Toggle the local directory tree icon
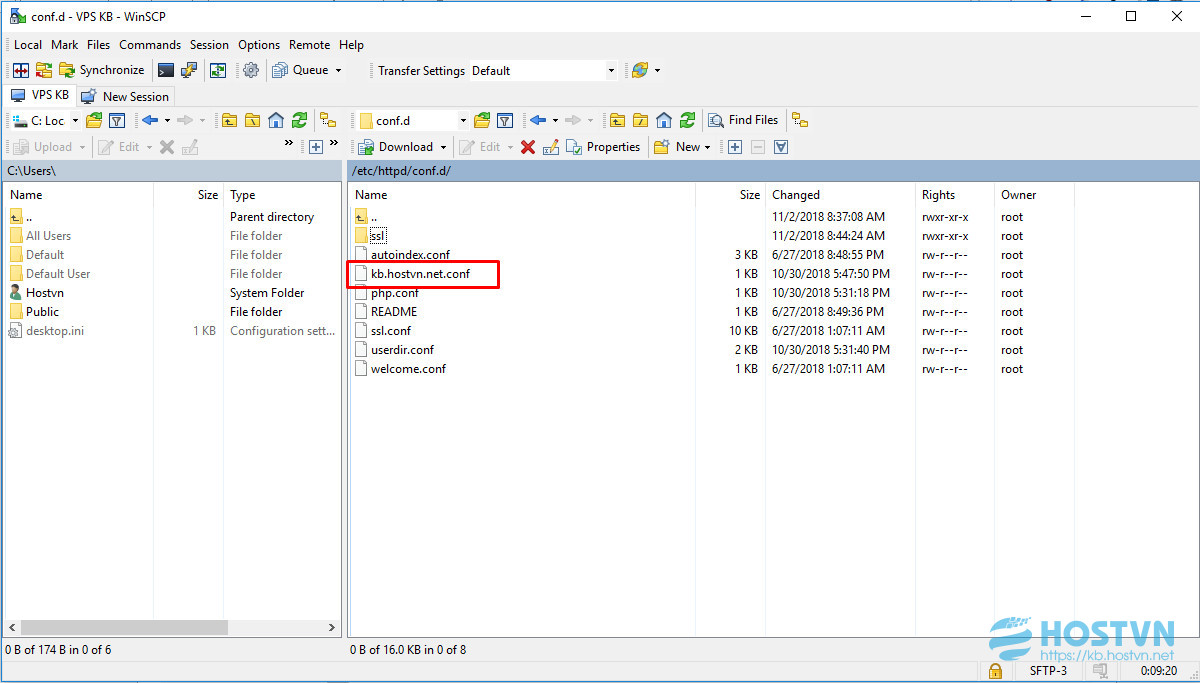1200x683 pixels. pyautogui.click(x=327, y=120)
